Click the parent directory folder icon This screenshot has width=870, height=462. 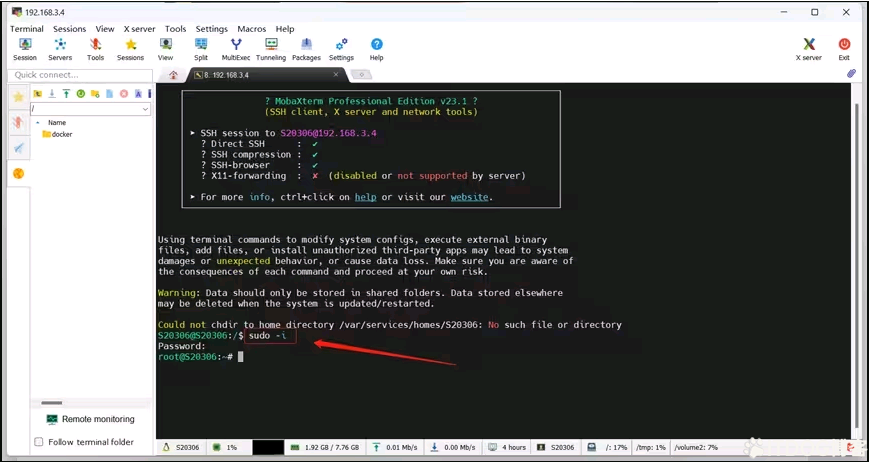pyautogui.click(x=38, y=94)
